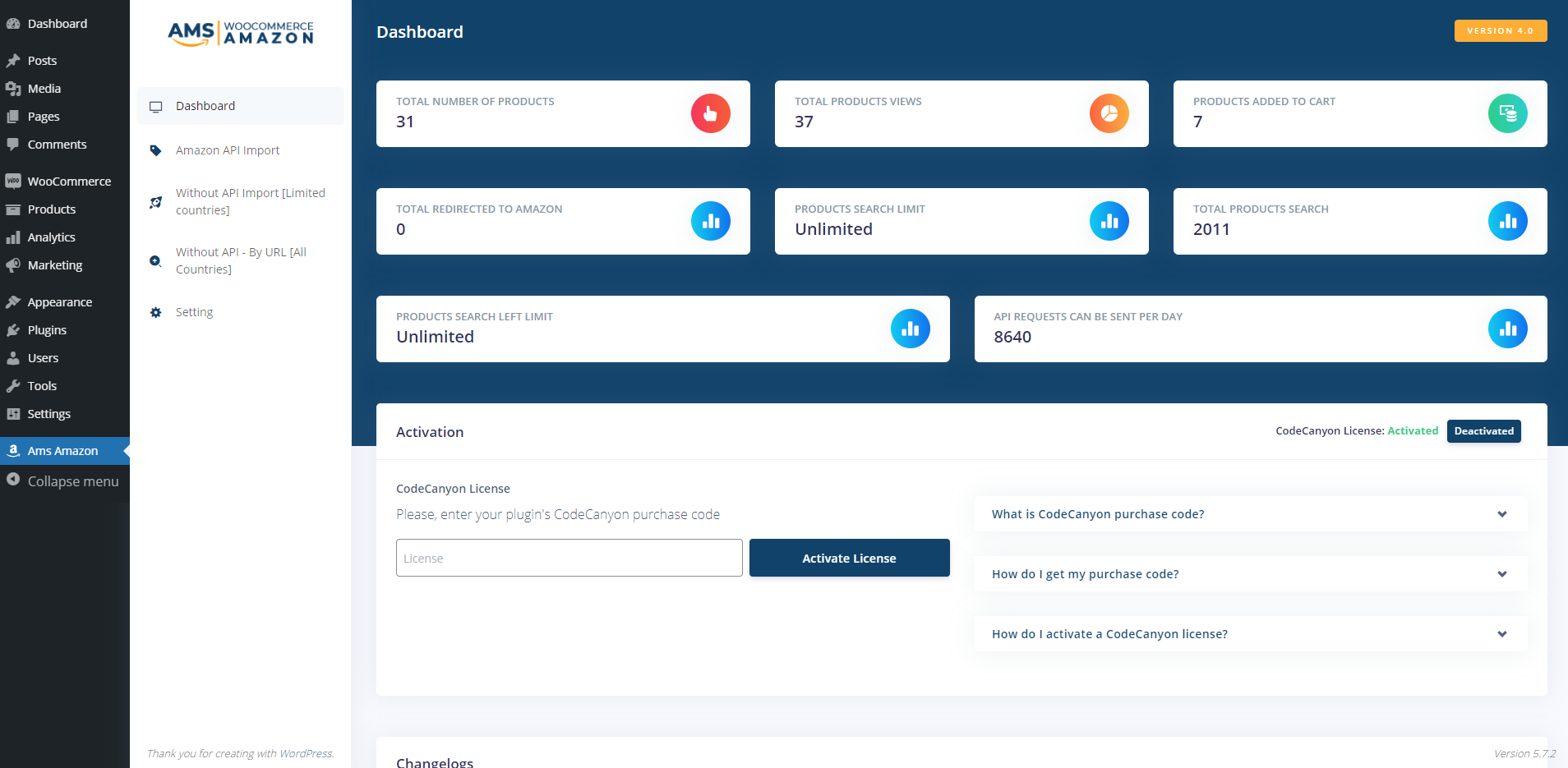Viewport: 1568px width, 768px height.
Task: Focus the License input field
Action: (x=570, y=558)
